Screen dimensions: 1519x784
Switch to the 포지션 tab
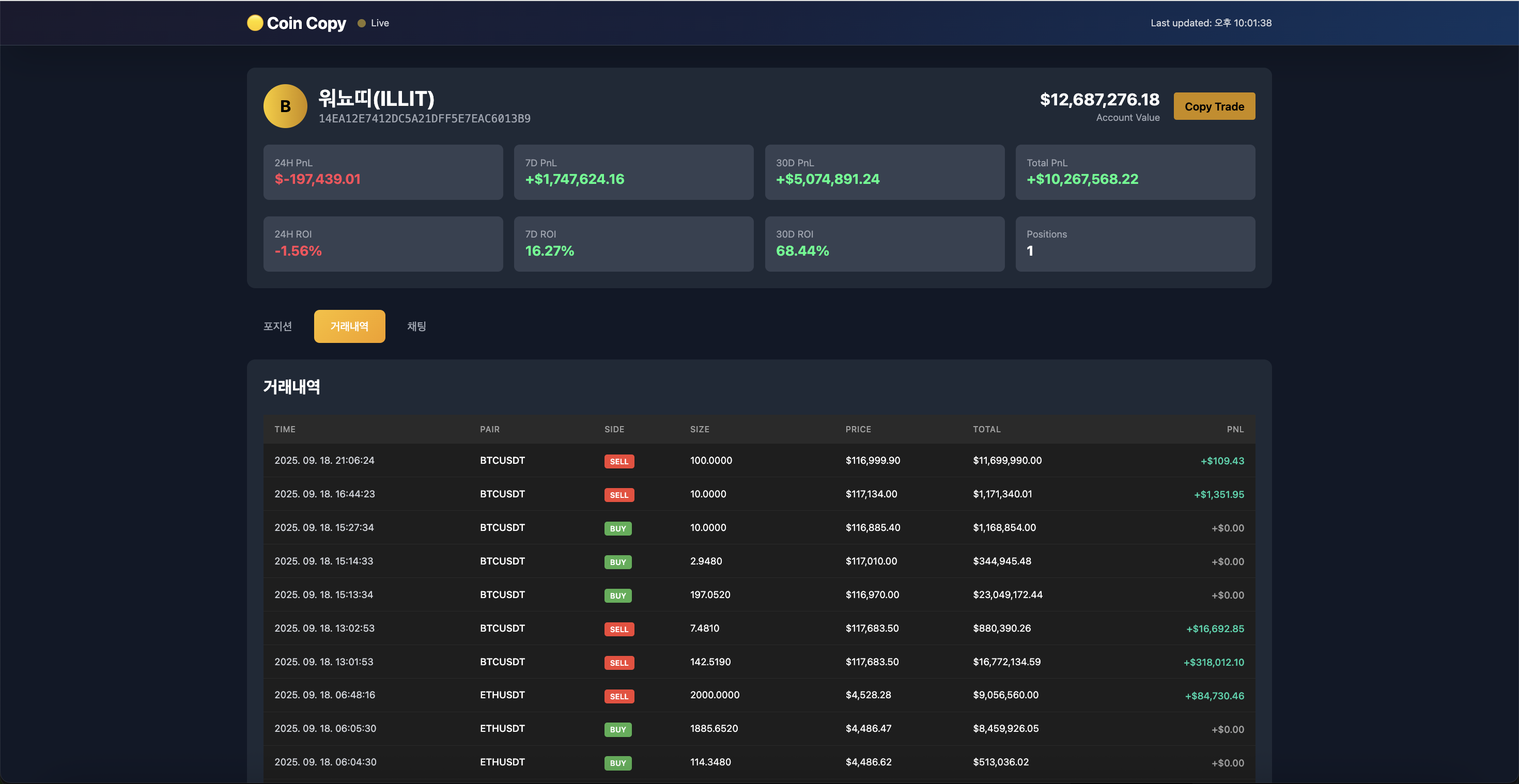[x=277, y=326]
